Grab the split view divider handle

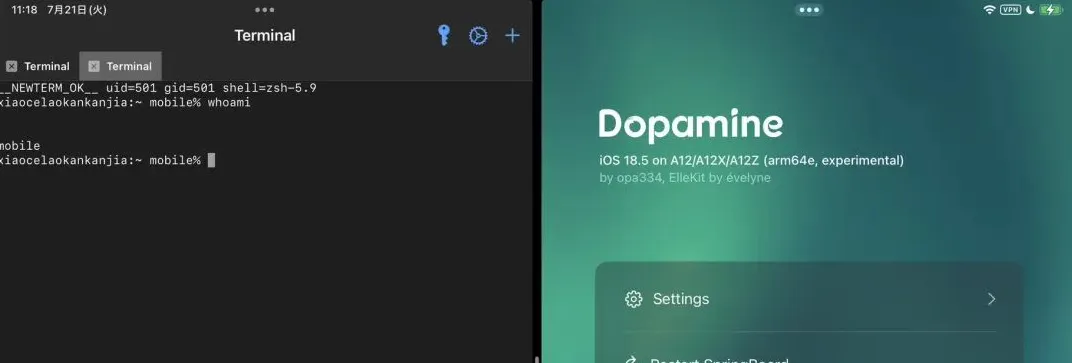[537, 359]
